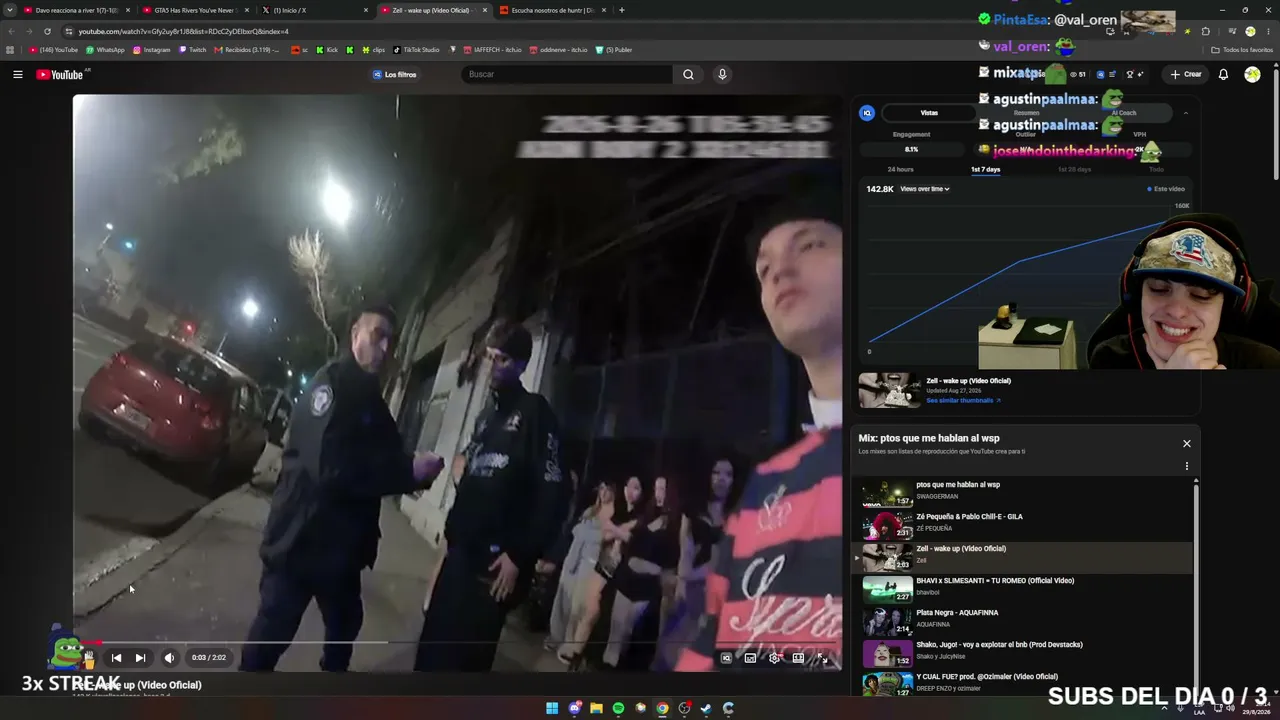
Task: Open the WhatsApp bookmark
Action: (x=105, y=50)
